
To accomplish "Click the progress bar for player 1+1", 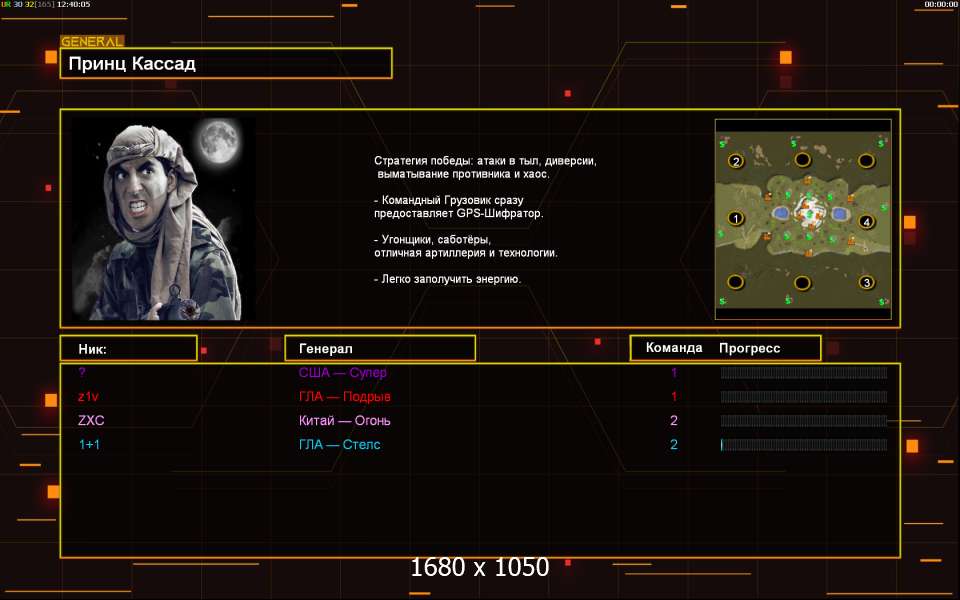I will coord(804,445).
